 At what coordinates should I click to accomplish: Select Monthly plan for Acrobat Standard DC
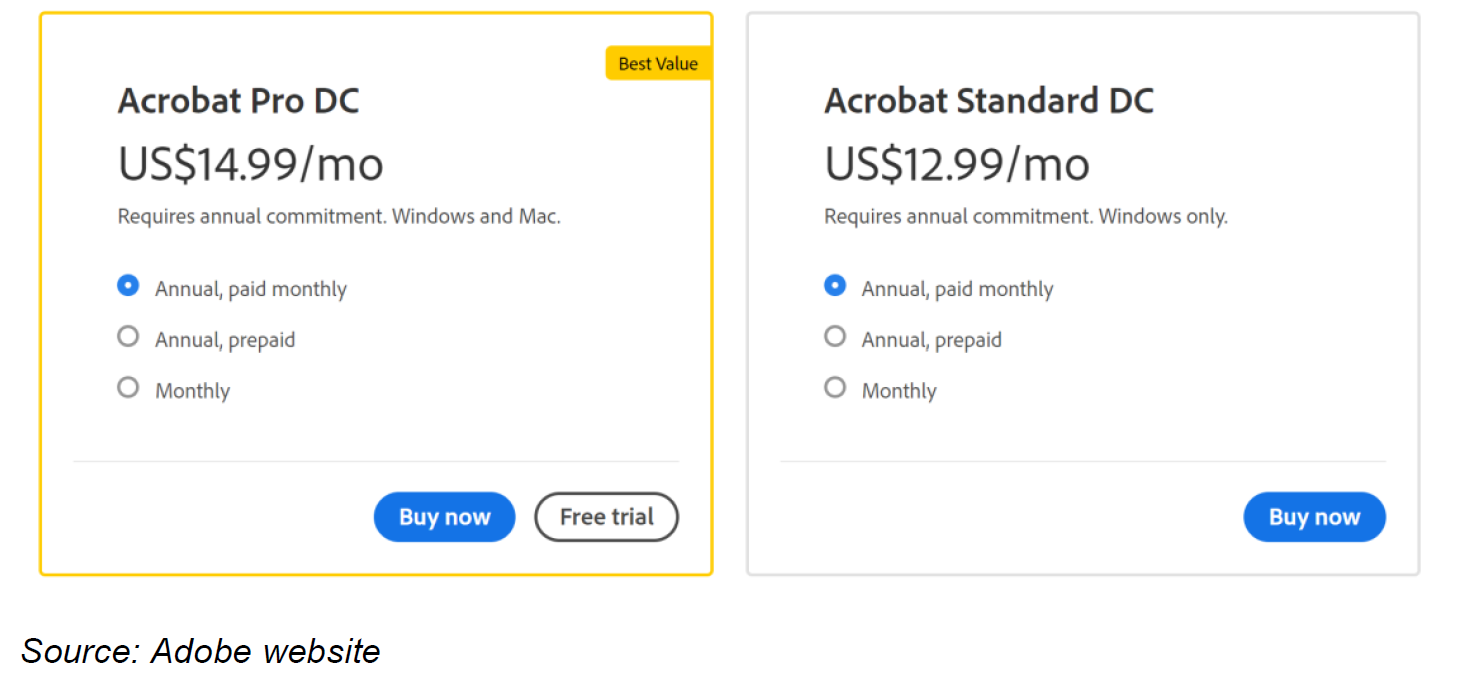pyautogui.click(x=835, y=388)
